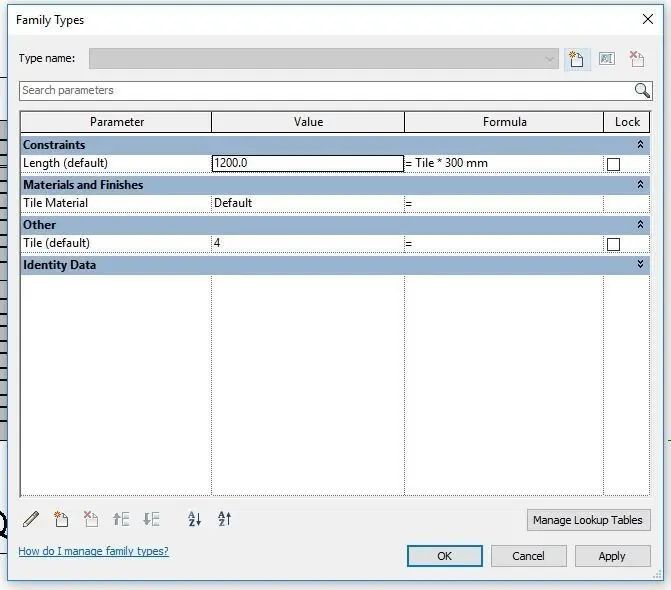Move the parameter down with arrow icon
The image size is (671, 590).
point(151,519)
